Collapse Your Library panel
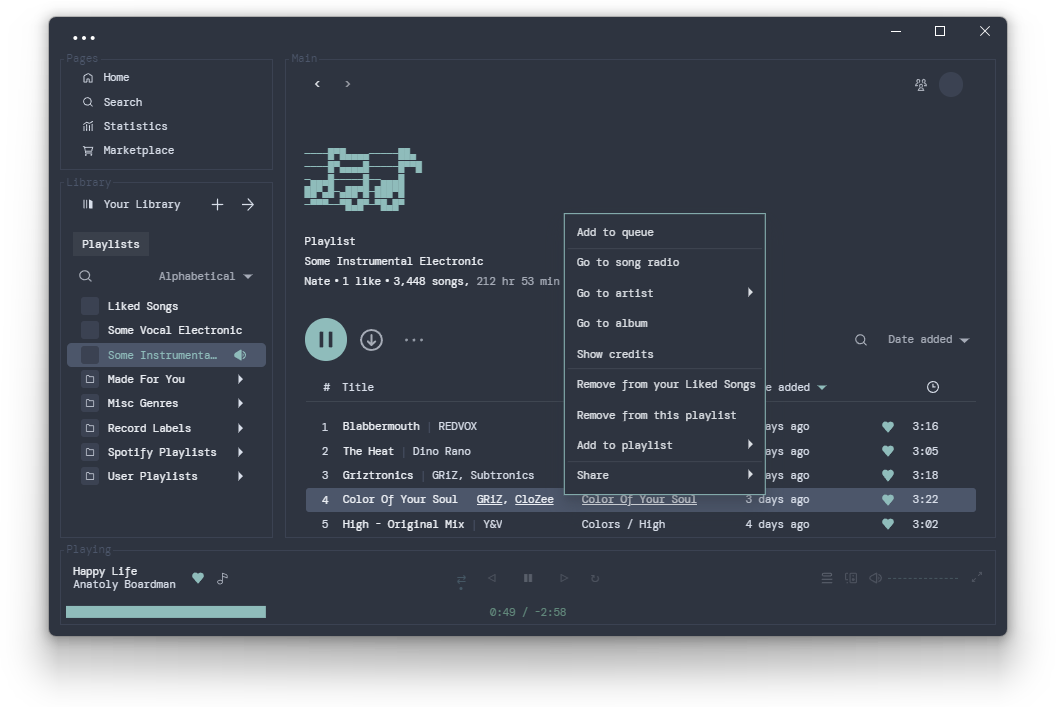This screenshot has width=1056, height=707. coord(131,205)
